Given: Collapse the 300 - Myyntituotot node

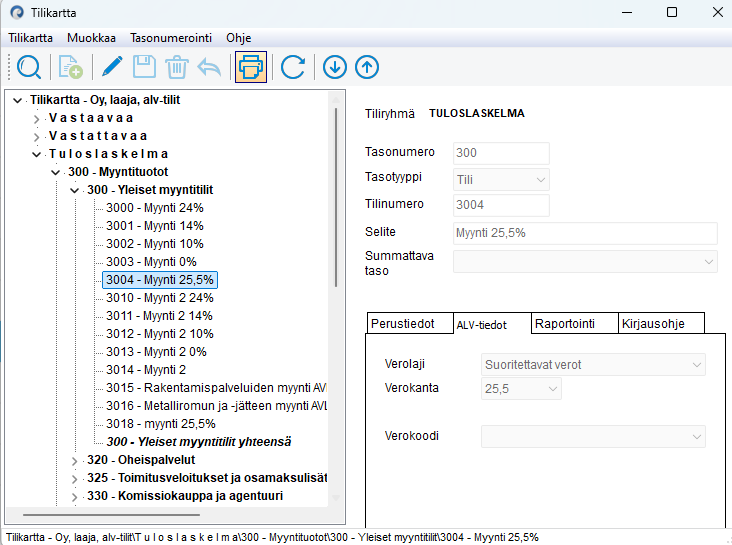Looking at the screenshot, I should click(x=56, y=172).
